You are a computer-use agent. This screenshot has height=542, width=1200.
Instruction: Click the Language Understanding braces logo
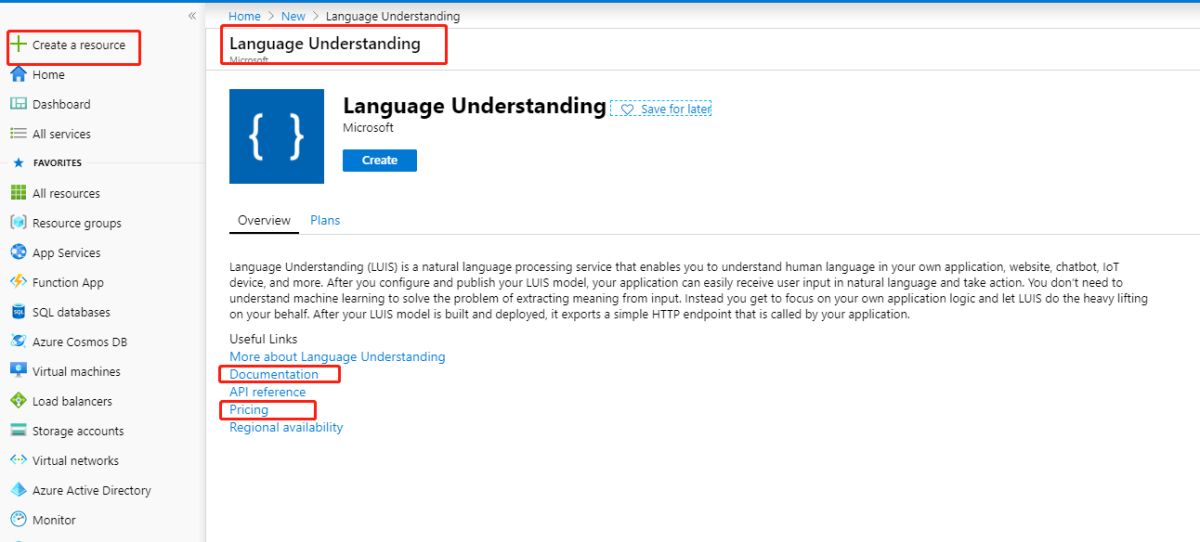coord(277,136)
